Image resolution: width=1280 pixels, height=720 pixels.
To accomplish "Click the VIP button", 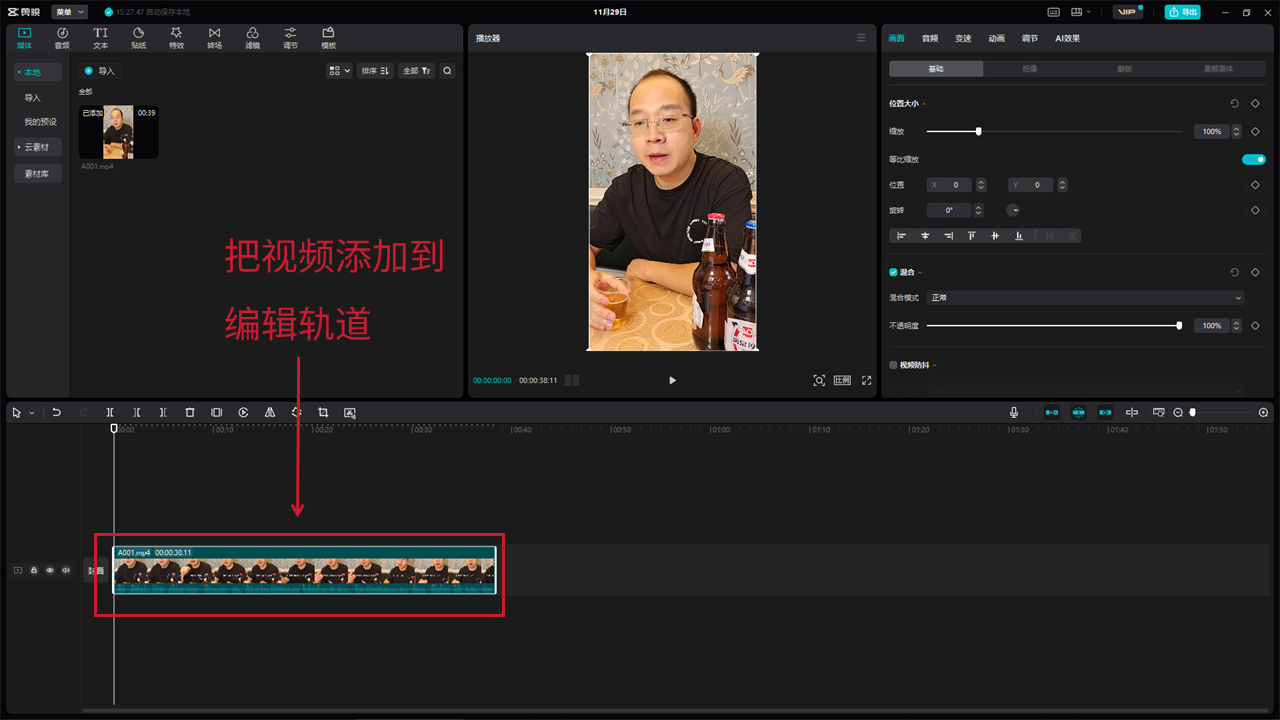I will click(1127, 12).
